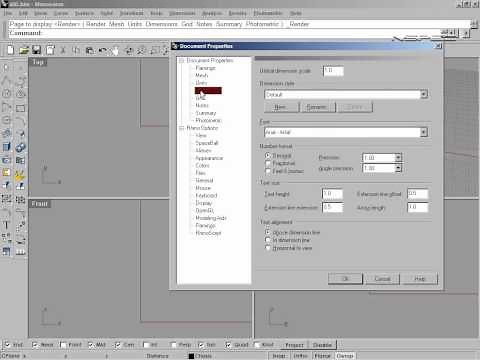The width and height of the screenshot is (480, 360).
Task: Select the Boolean solids tool
Action: click(20, 147)
